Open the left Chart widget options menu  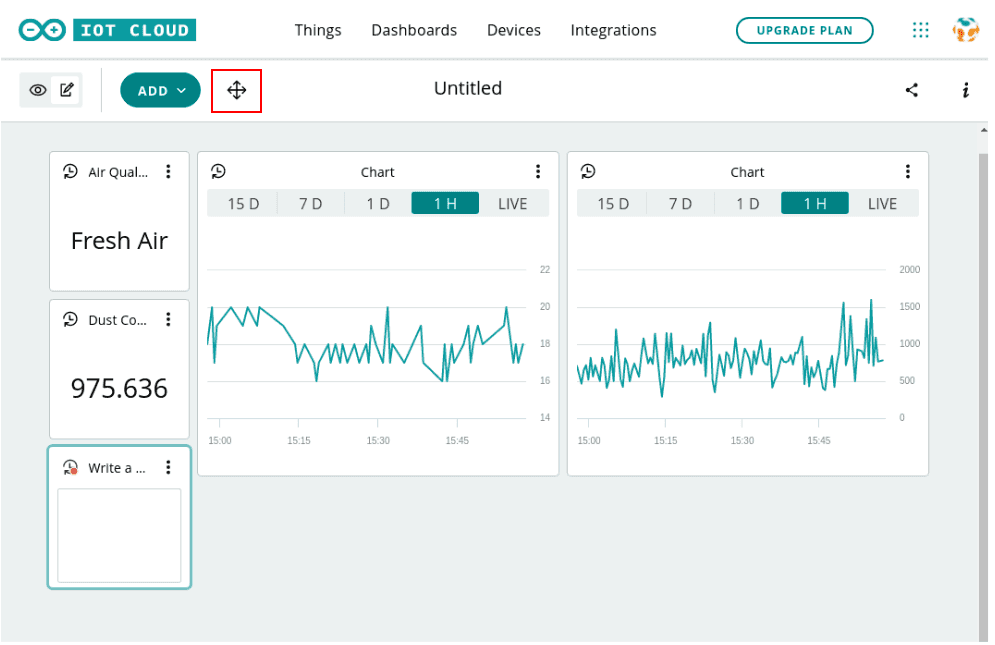(538, 172)
